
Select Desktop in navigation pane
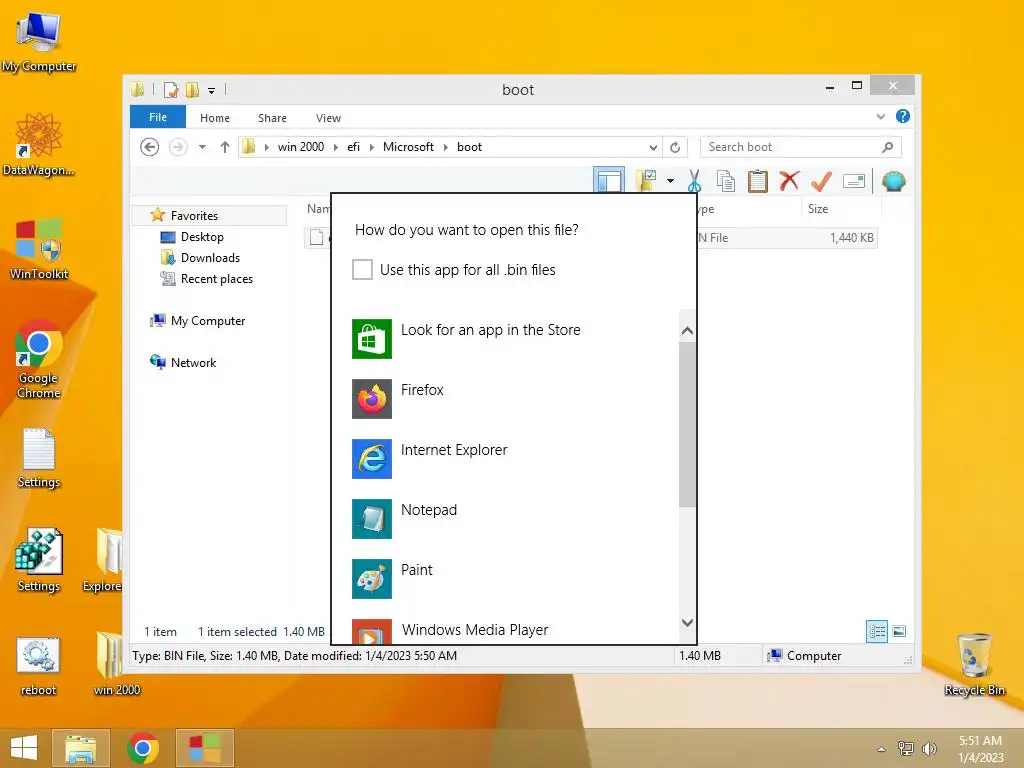pyautogui.click(x=202, y=236)
